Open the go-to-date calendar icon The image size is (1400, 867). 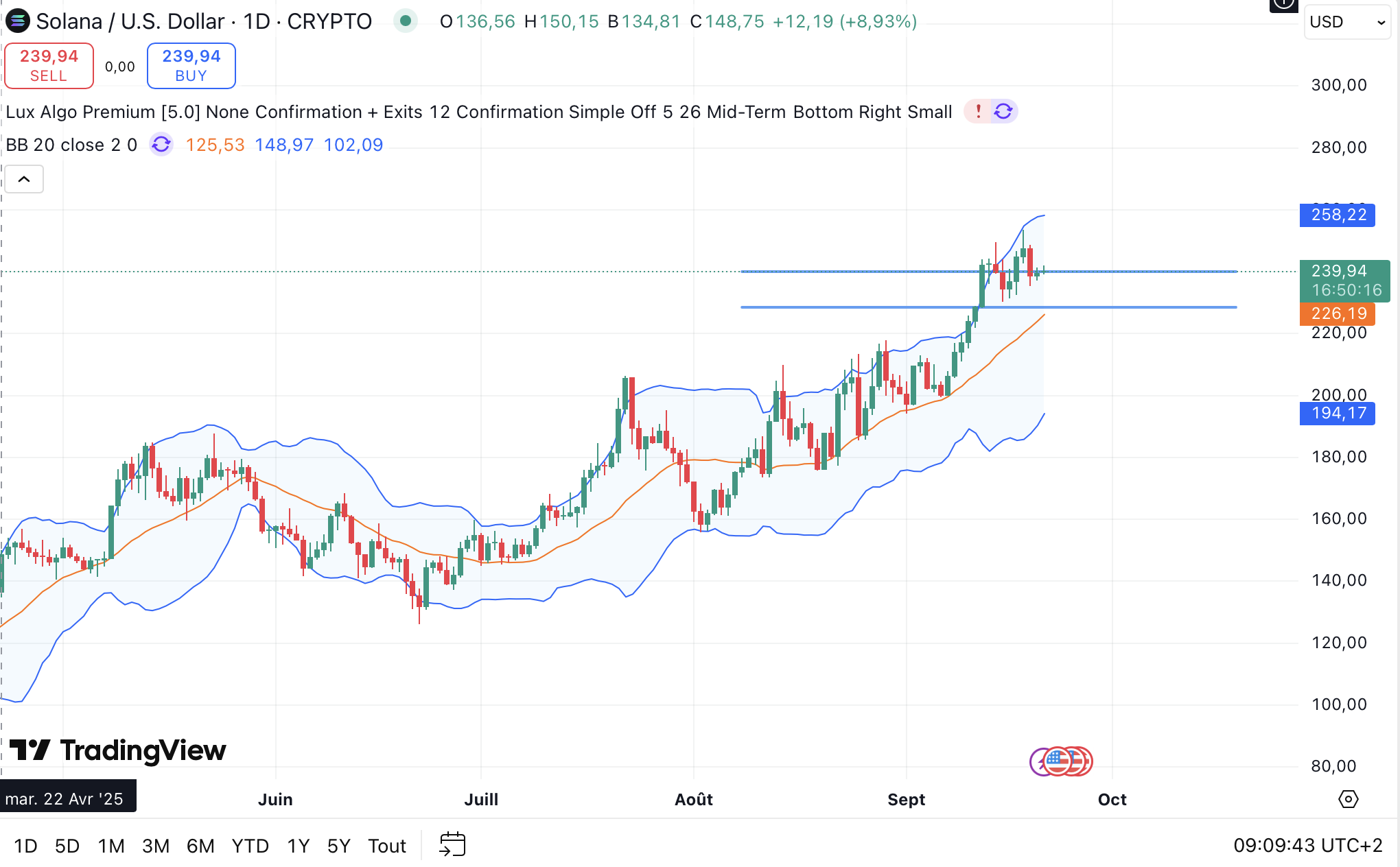[x=452, y=844]
